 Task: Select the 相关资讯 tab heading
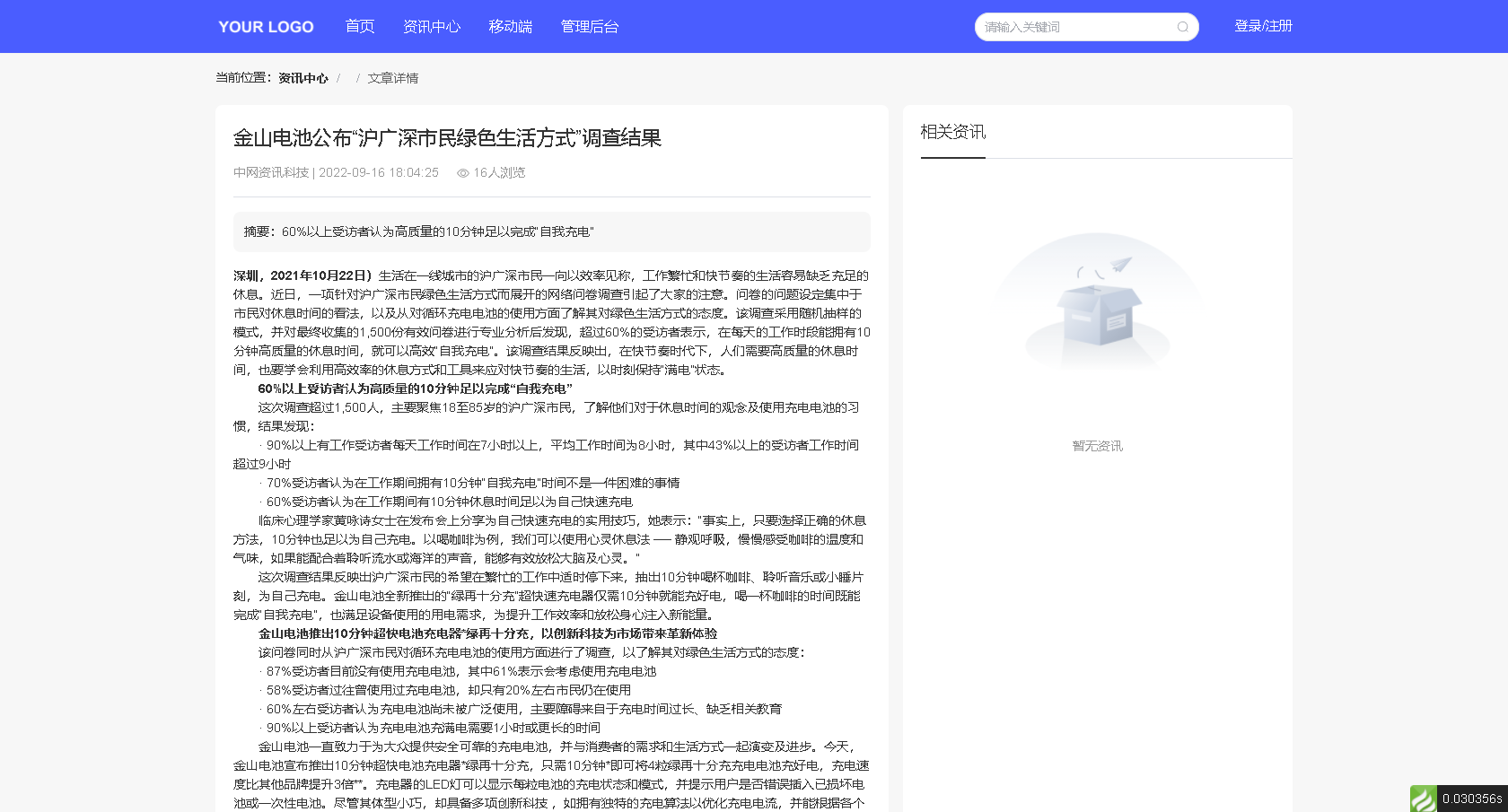pos(953,132)
